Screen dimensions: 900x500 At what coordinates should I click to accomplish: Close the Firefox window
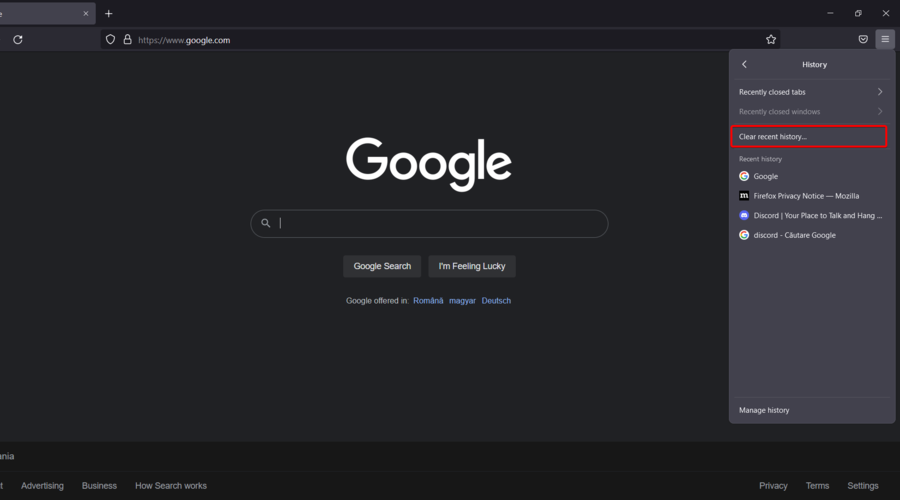pos(886,13)
